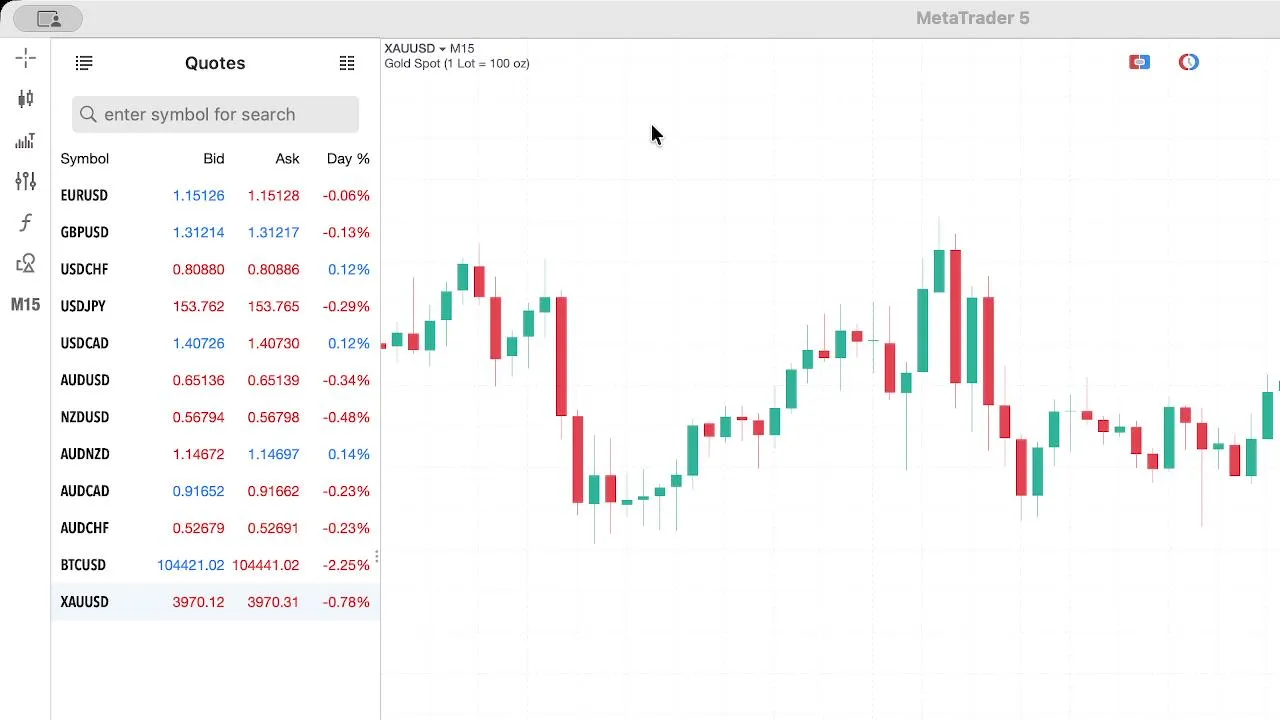Open the drawing objects shapes tool

tap(26, 263)
